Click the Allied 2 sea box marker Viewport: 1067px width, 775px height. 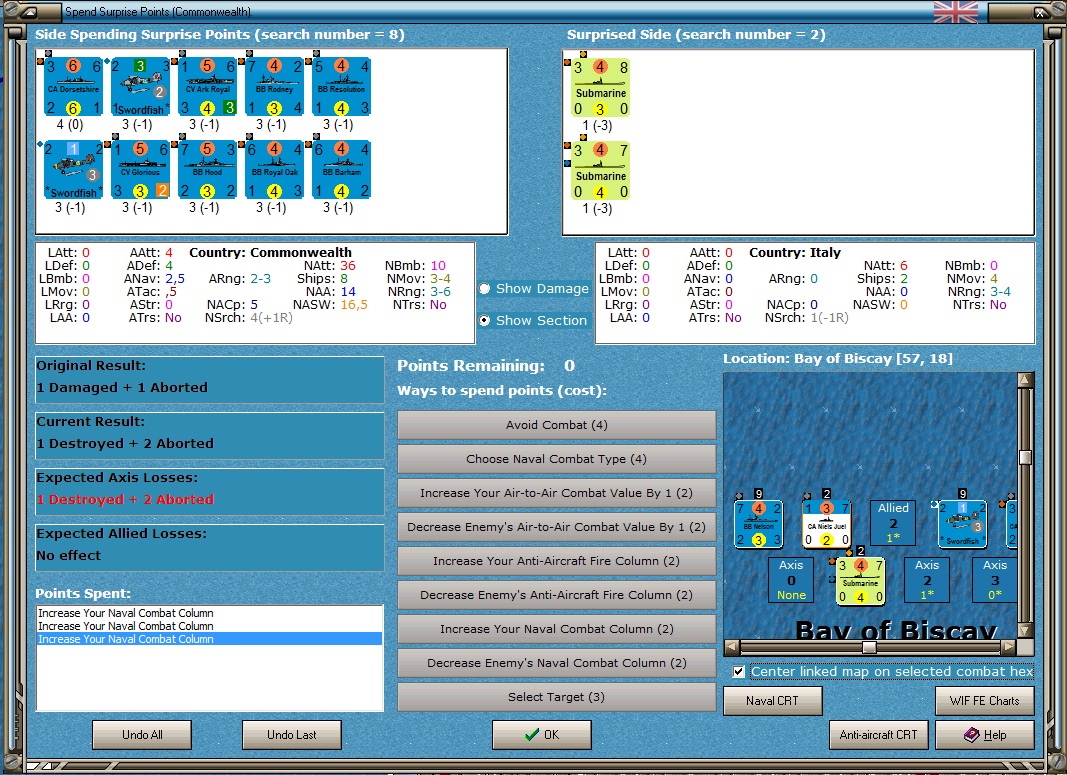pos(893,523)
